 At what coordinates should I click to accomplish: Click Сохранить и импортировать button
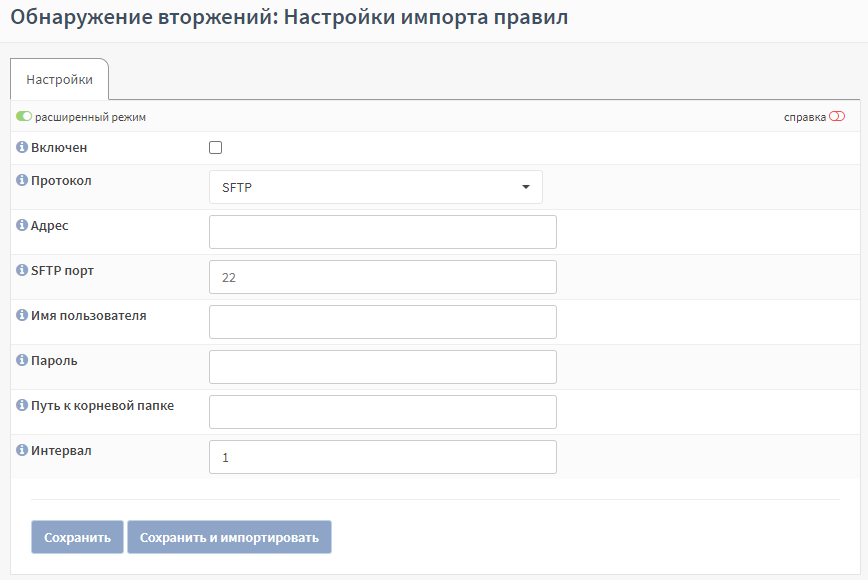pyautogui.click(x=229, y=537)
